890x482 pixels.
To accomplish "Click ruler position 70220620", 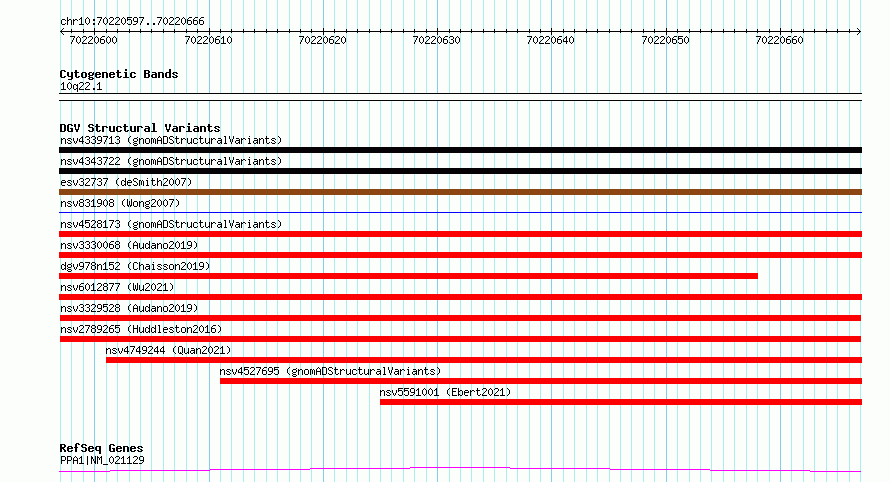I will pos(322,40).
